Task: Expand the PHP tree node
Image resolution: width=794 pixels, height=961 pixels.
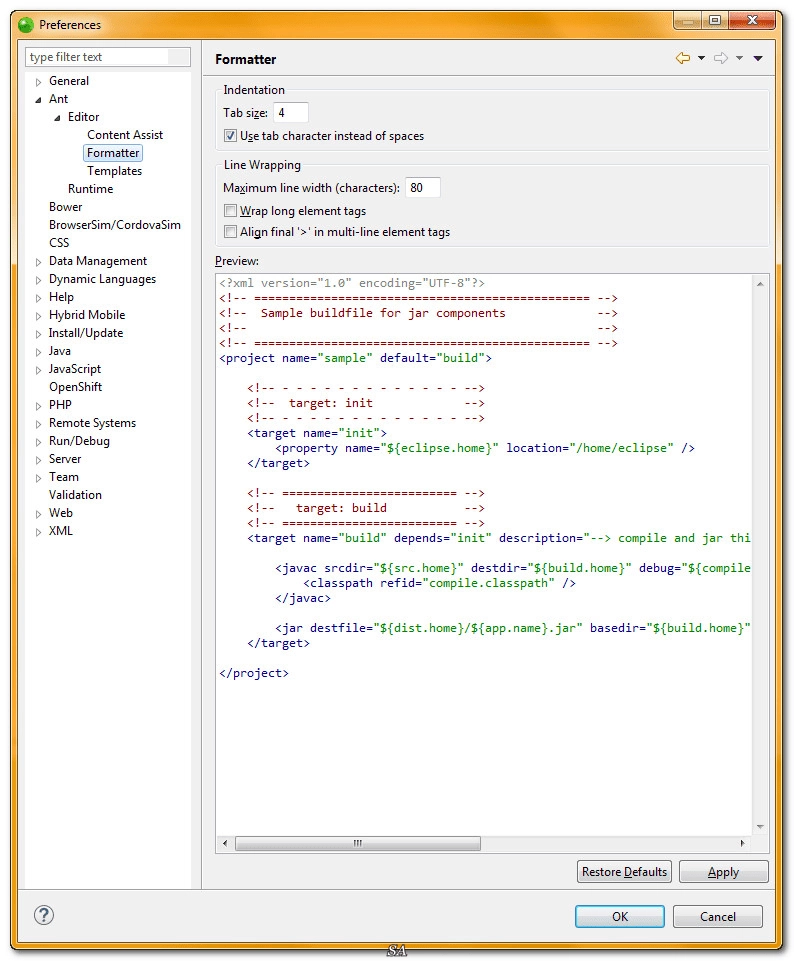Action: (x=38, y=406)
